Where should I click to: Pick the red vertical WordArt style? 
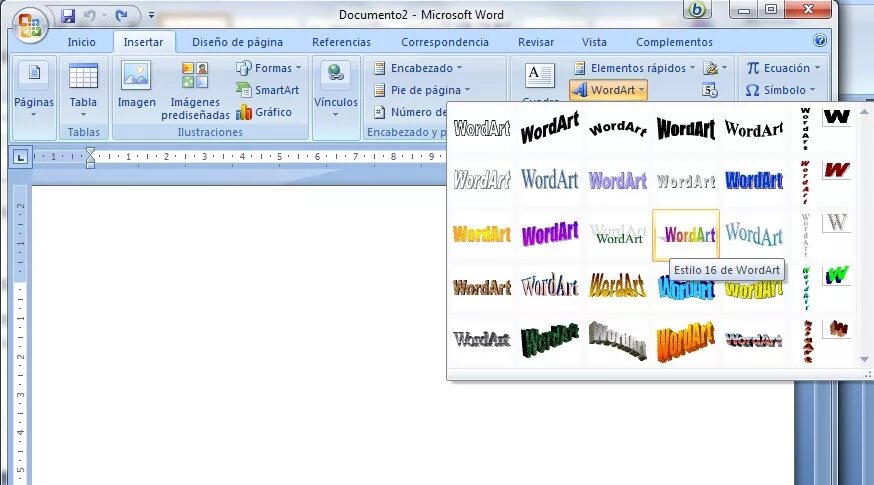point(805,182)
